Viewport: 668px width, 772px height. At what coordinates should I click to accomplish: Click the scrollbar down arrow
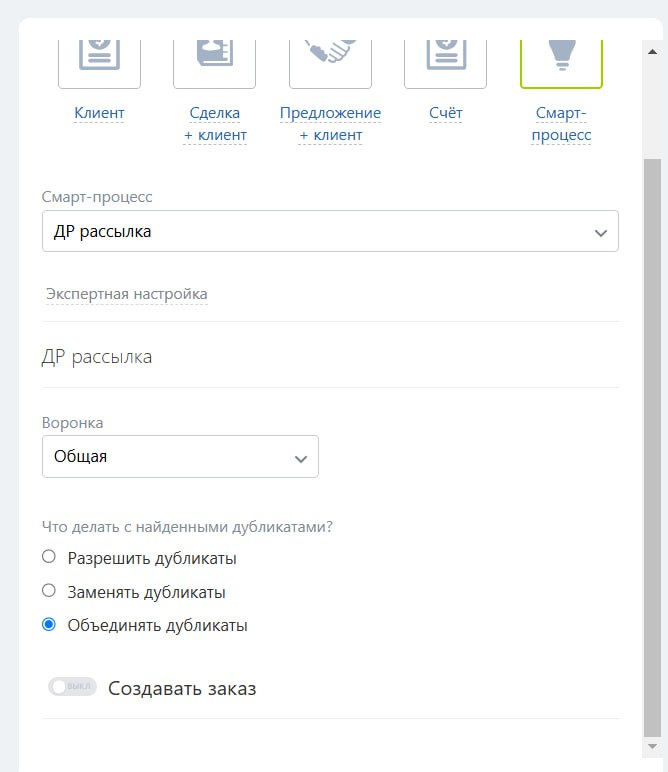(x=652, y=747)
